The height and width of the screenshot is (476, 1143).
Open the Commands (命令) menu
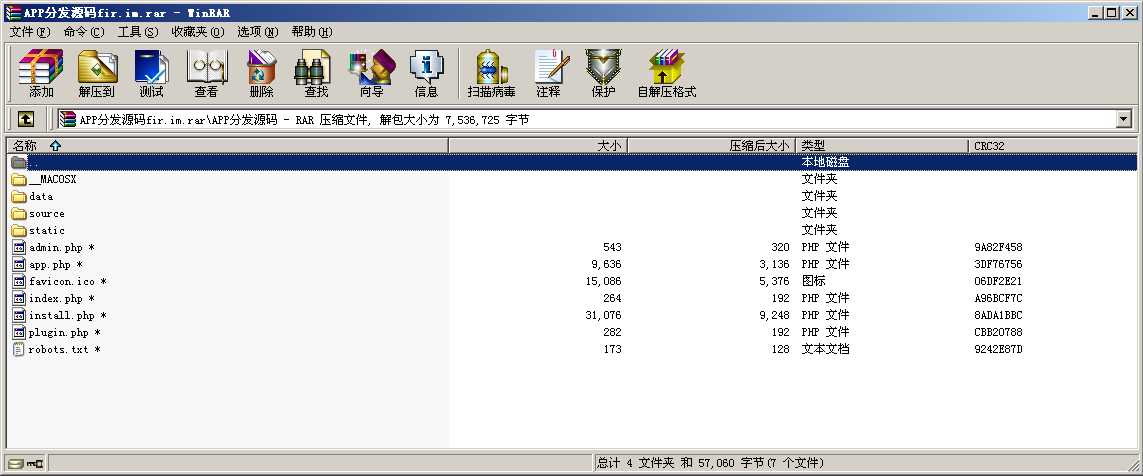tap(84, 31)
